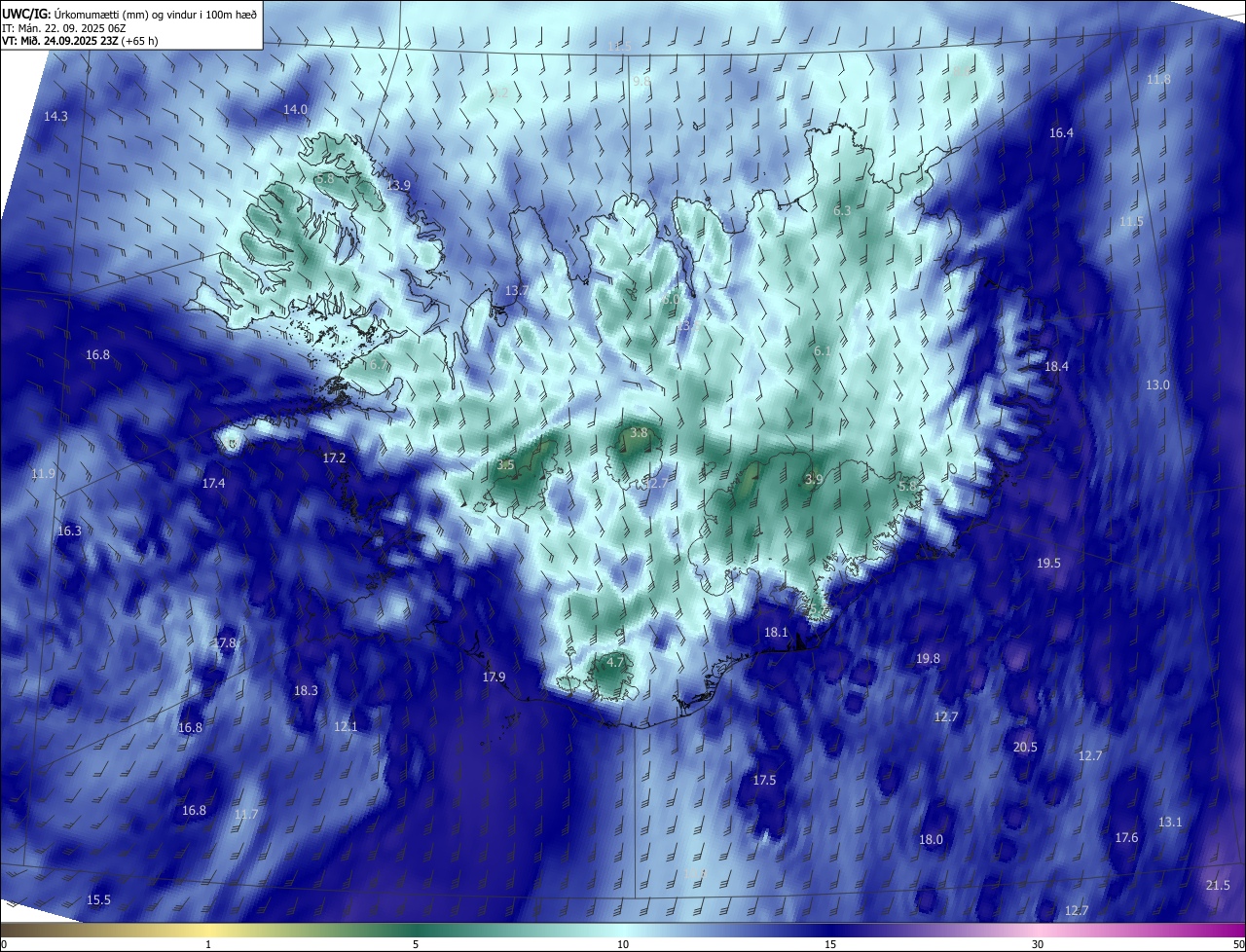
Task: Click the UWC/IG map title line
Action: coord(129,13)
